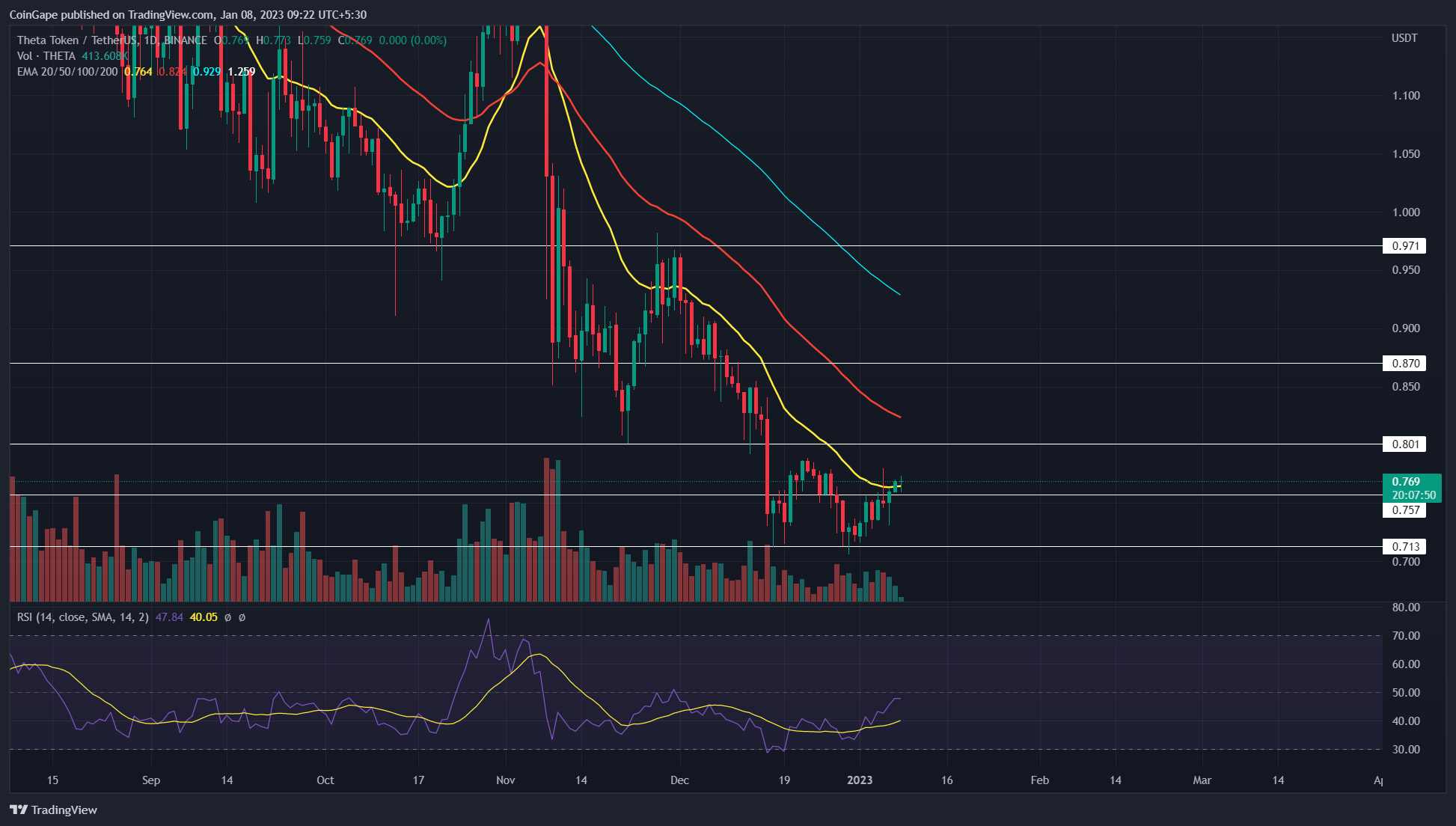Open the EMA 20/50/100/200 indicator legend

(x=67, y=72)
